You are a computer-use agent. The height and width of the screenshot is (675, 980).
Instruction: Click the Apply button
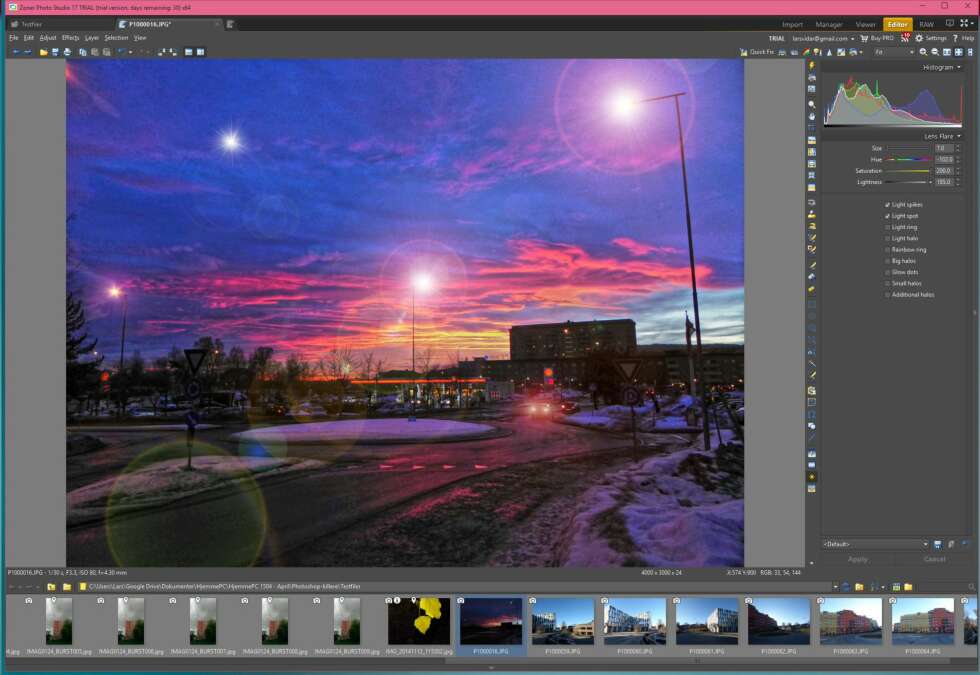(858, 559)
